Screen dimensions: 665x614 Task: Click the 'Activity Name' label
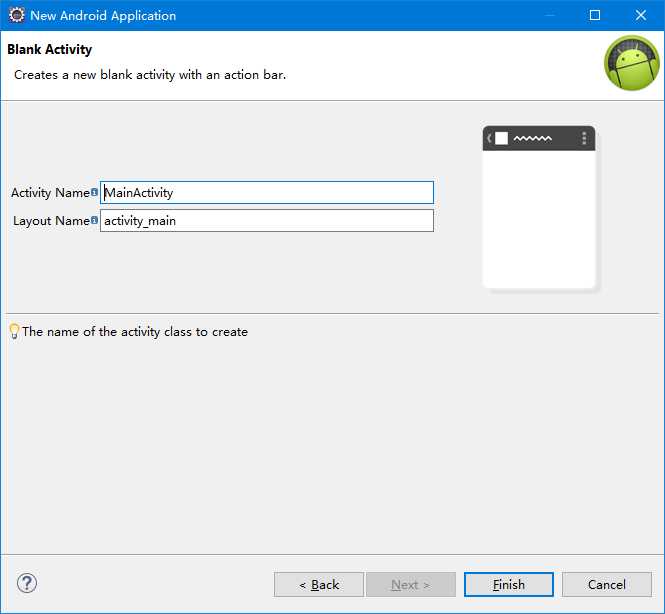(50, 193)
